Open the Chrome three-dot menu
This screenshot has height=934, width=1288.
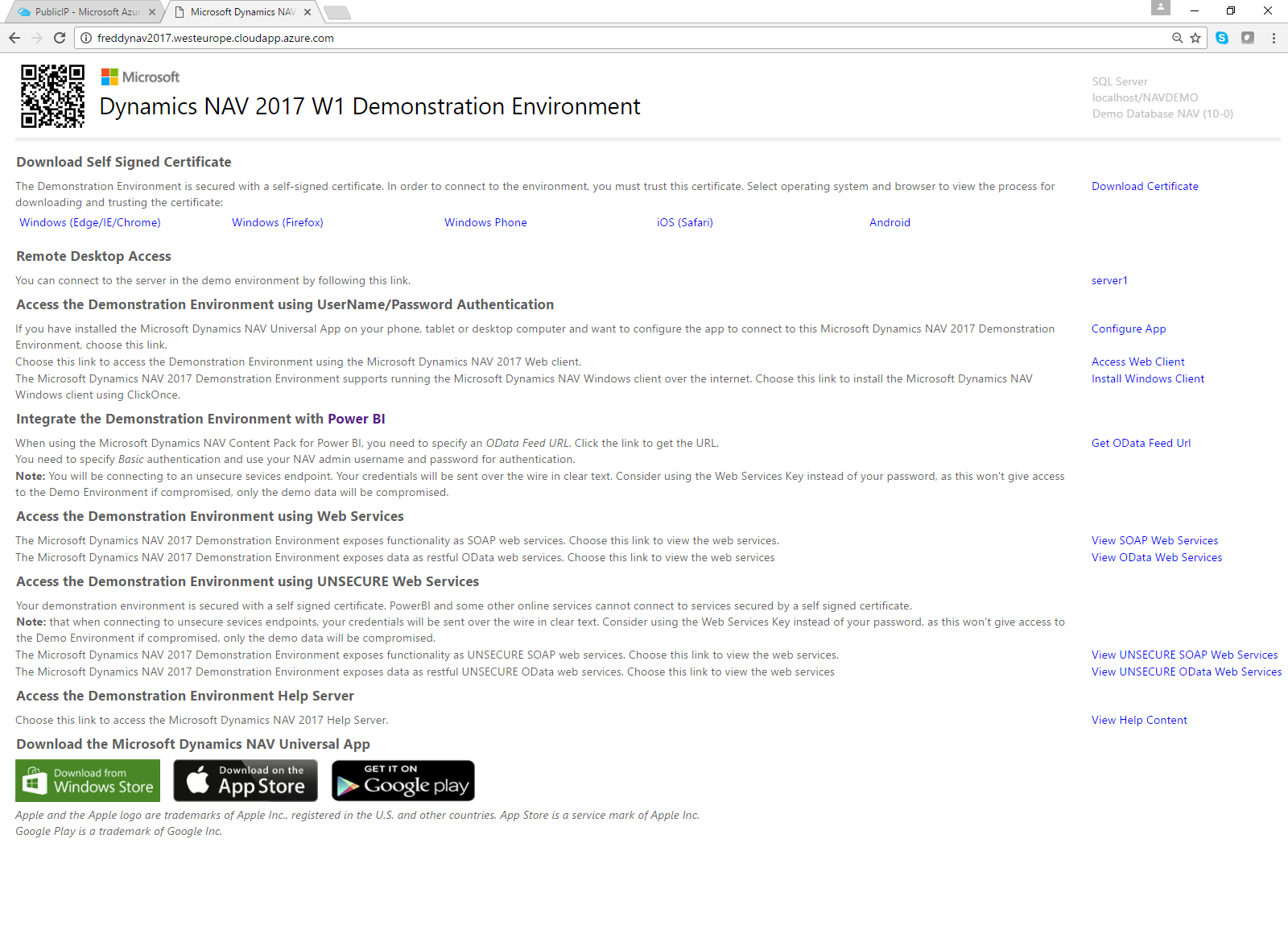(1274, 38)
